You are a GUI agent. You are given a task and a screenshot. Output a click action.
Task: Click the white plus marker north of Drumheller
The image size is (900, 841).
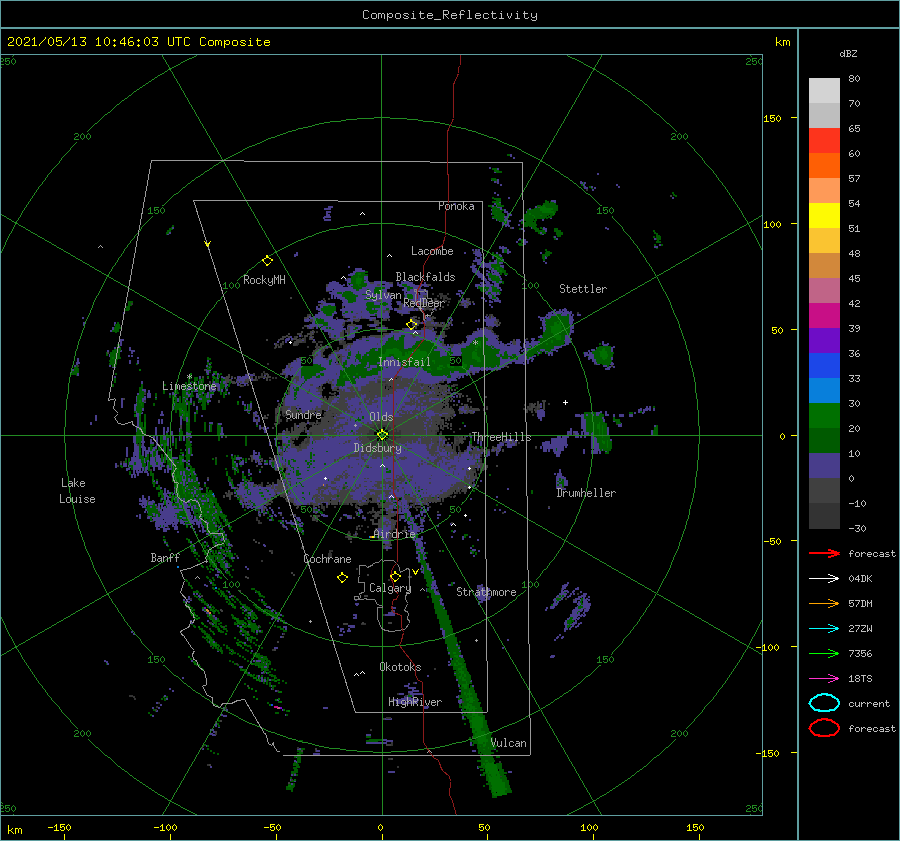[565, 402]
